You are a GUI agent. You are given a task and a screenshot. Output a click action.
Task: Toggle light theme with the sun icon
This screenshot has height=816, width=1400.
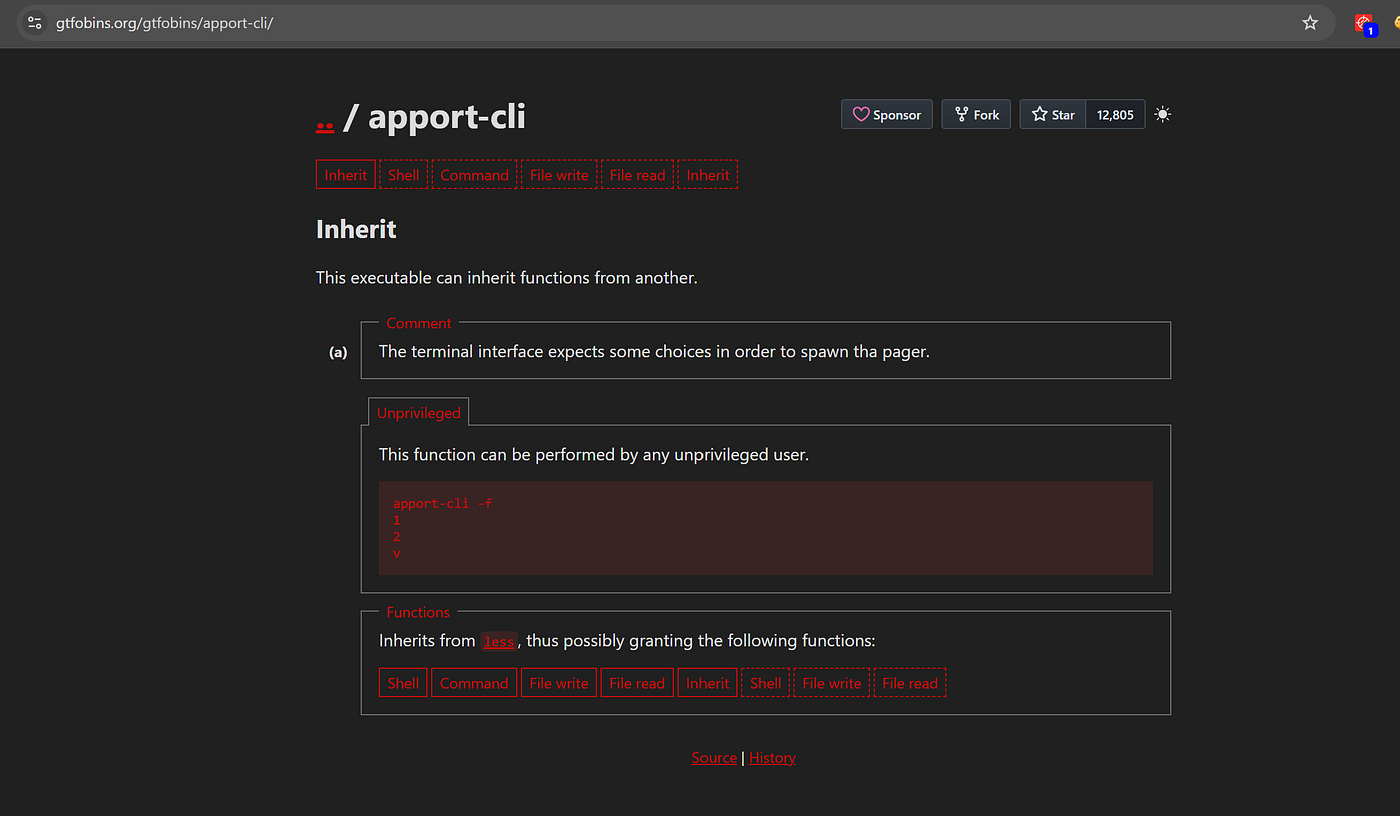click(1162, 114)
